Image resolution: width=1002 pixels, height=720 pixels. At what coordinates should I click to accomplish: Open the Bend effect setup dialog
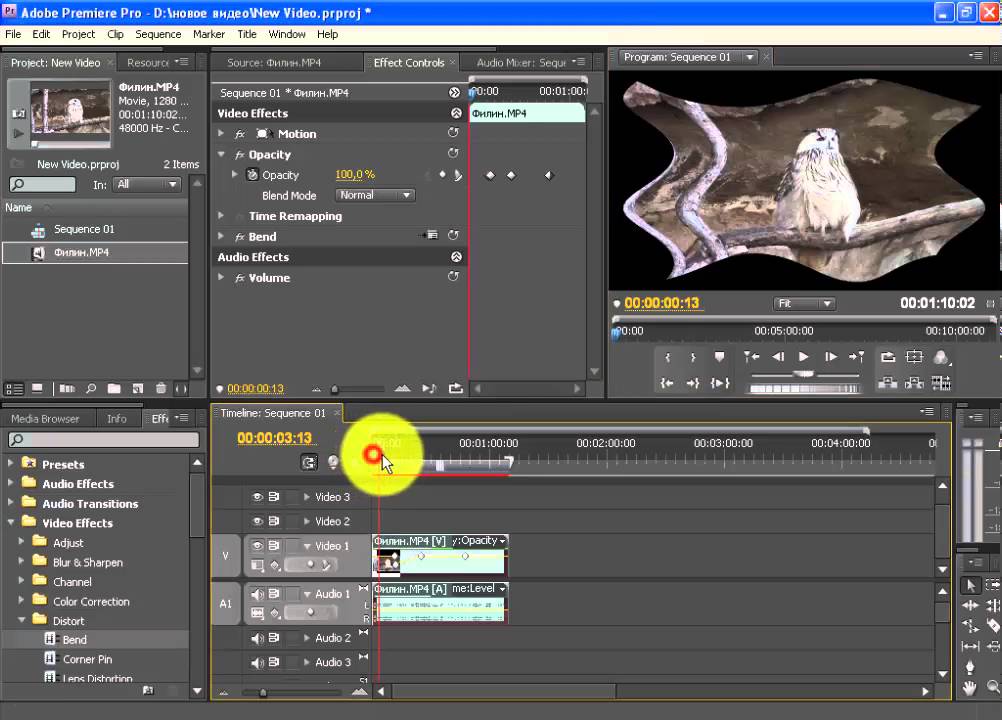pyautogui.click(x=431, y=235)
